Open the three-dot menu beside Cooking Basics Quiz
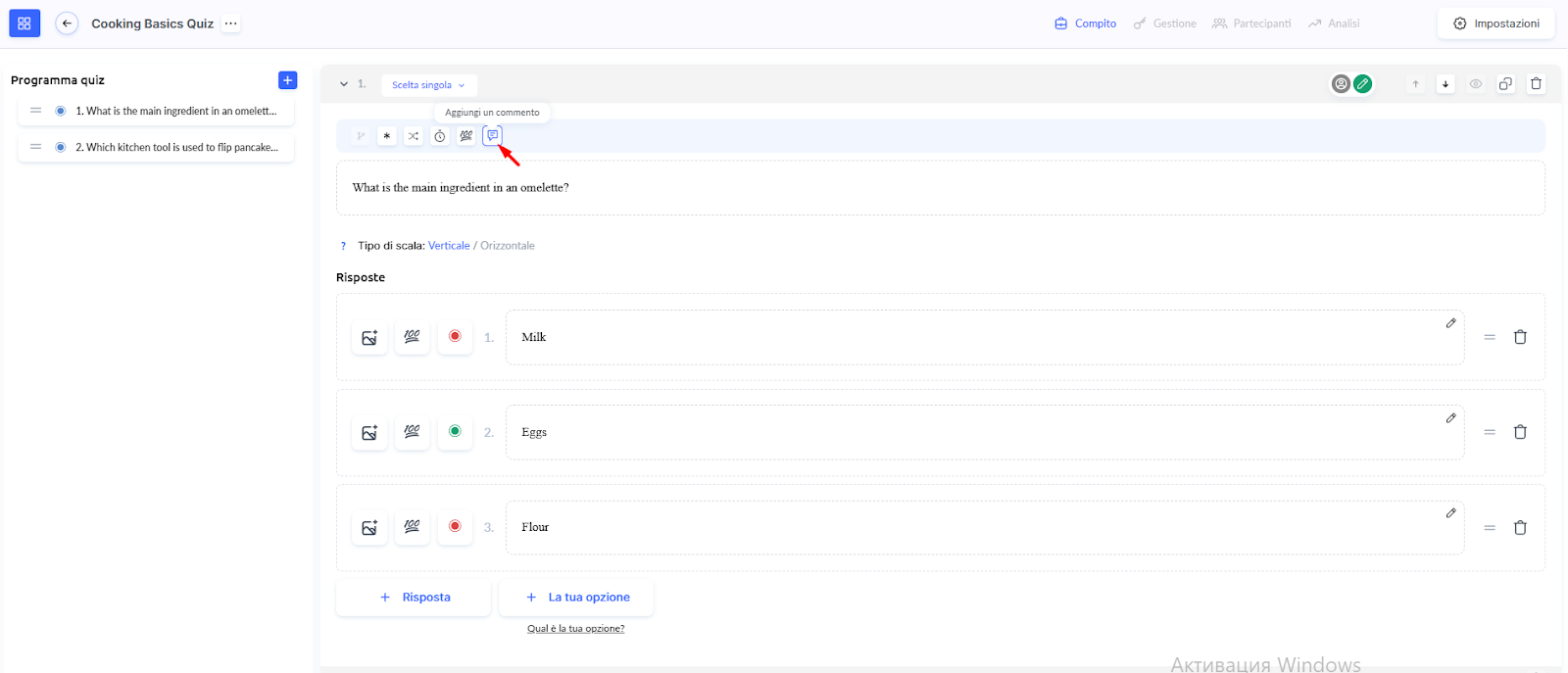 (x=230, y=24)
